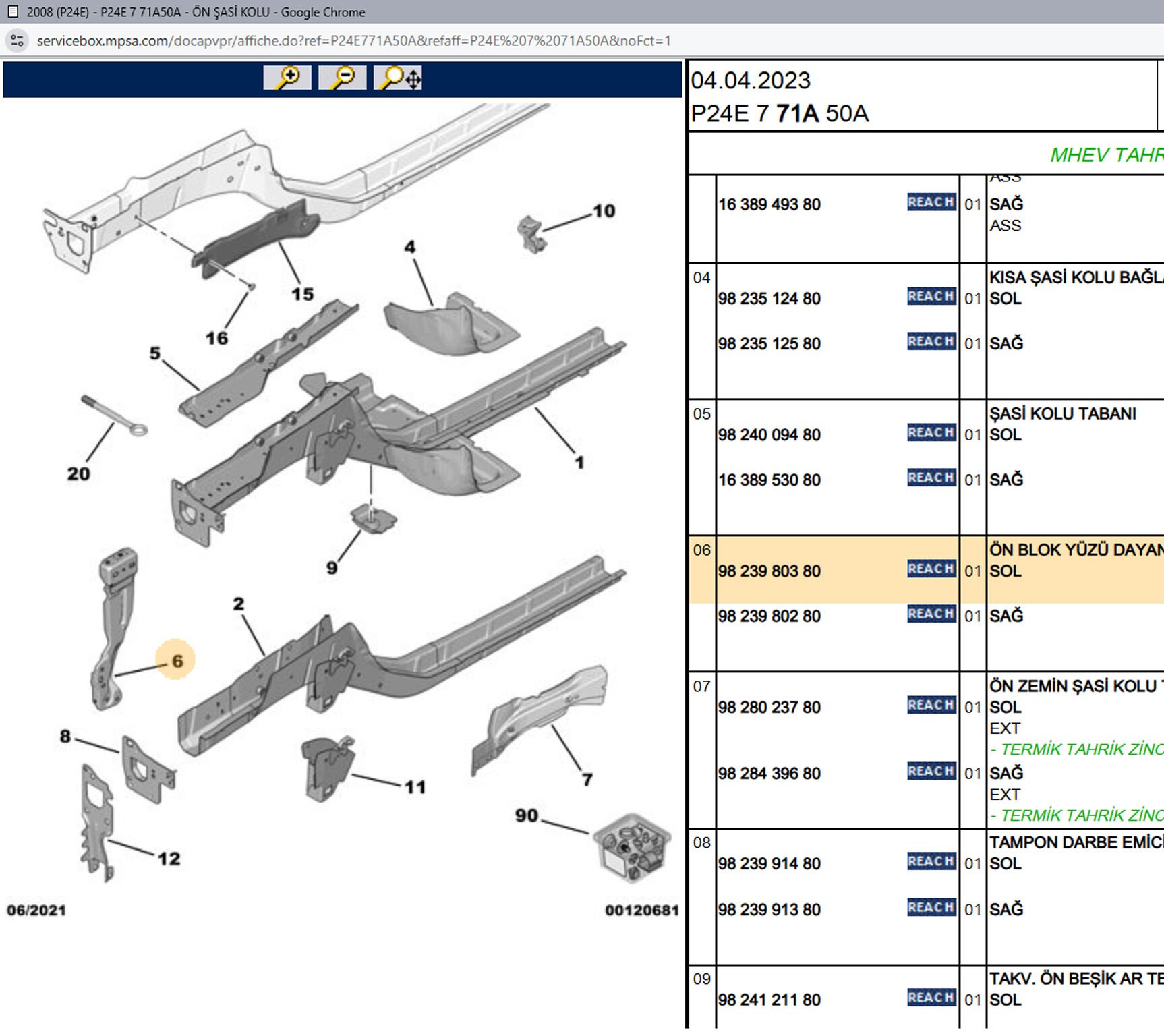Click callout number 20 near the bolt
This screenshot has height=1036, width=1164.
pos(79,473)
